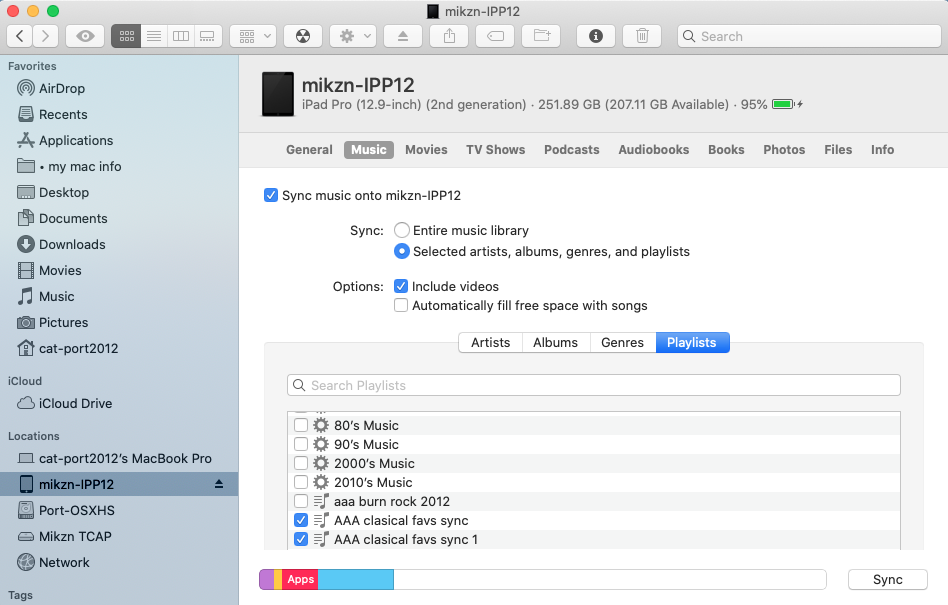Go back with the left chevron button
Screen dimensions: 948x605
click(x=20, y=36)
